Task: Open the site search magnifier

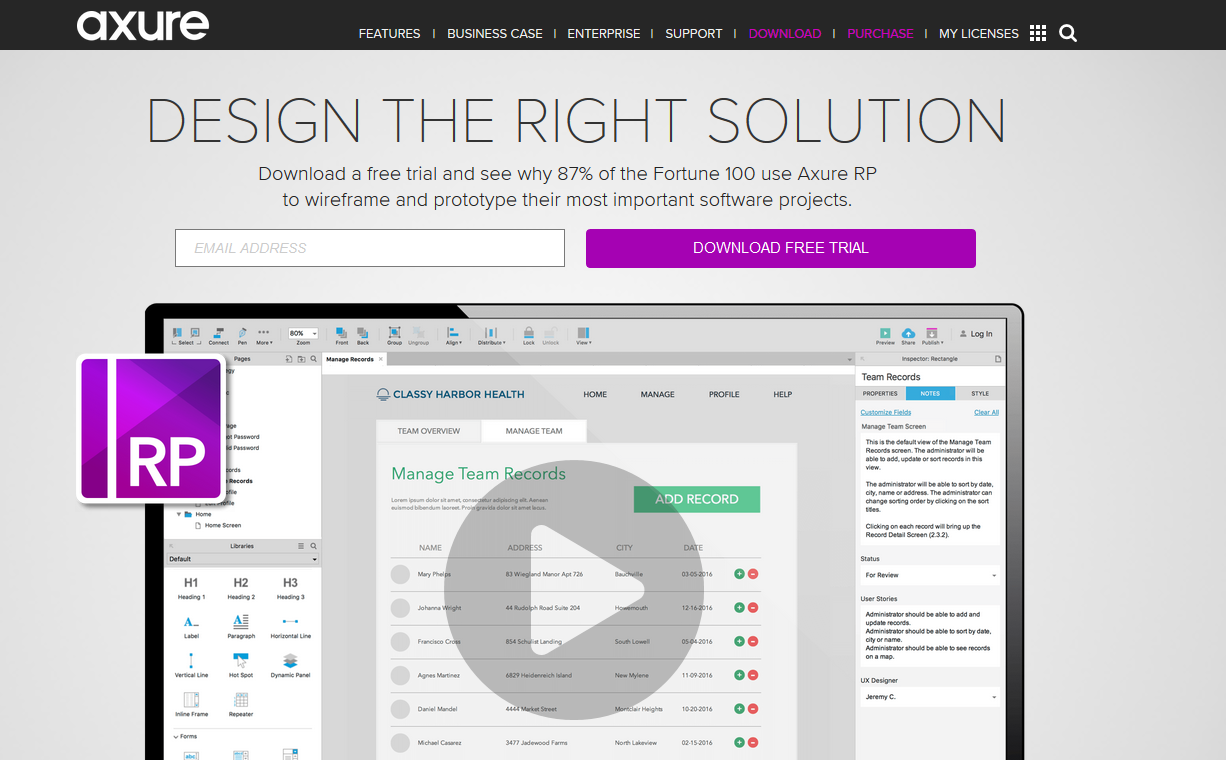Action: [x=1068, y=33]
